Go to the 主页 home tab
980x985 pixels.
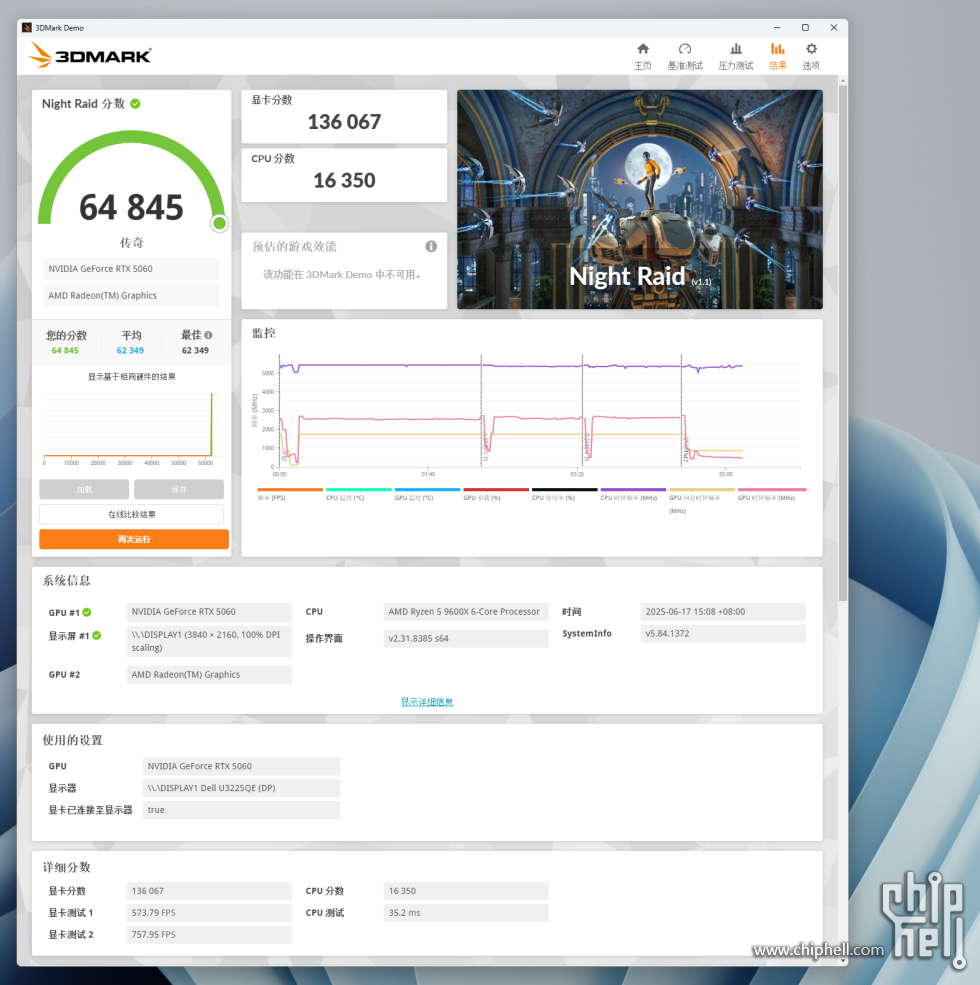tap(643, 56)
